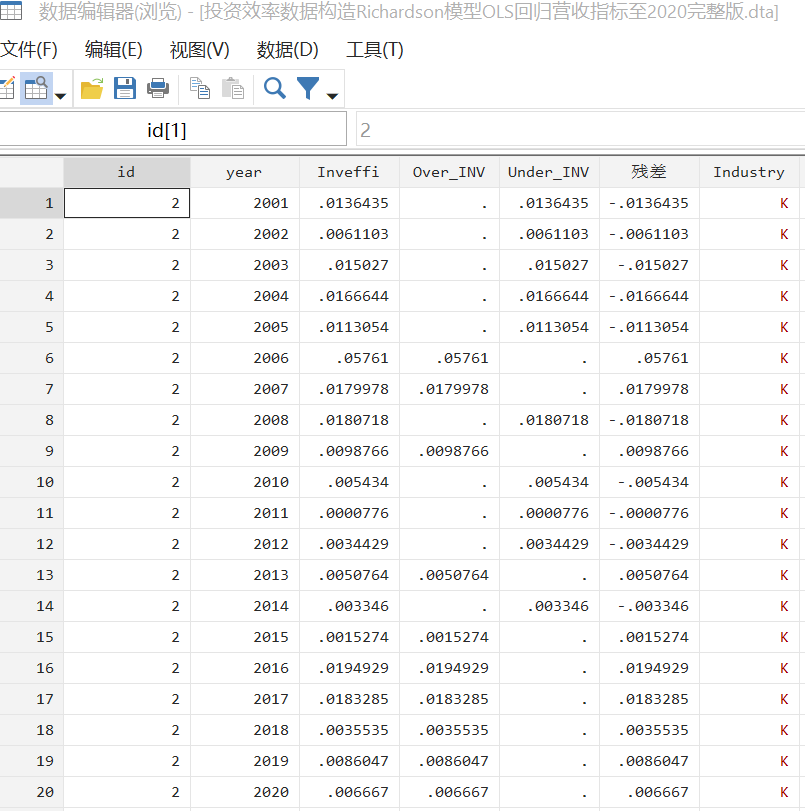Click the print icon

click(x=158, y=89)
